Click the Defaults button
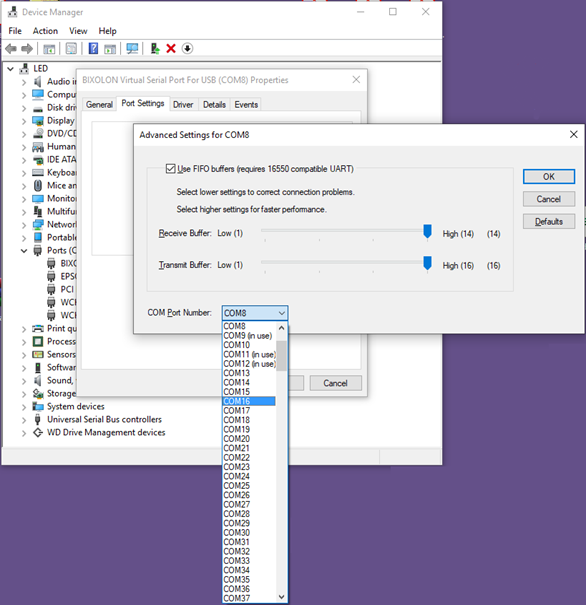Viewport: 586px width, 605px height. click(549, 221)
